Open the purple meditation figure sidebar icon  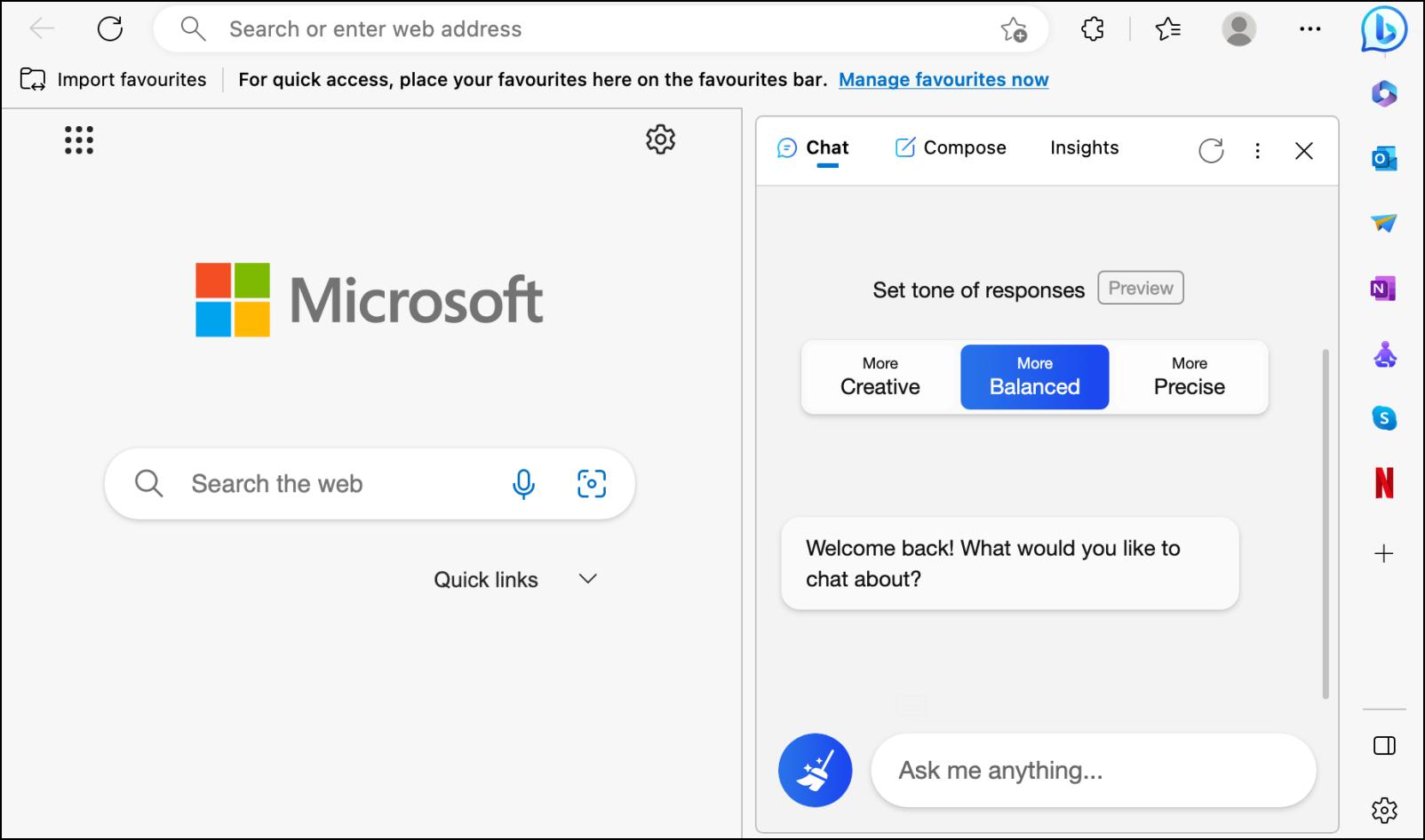1384,354
